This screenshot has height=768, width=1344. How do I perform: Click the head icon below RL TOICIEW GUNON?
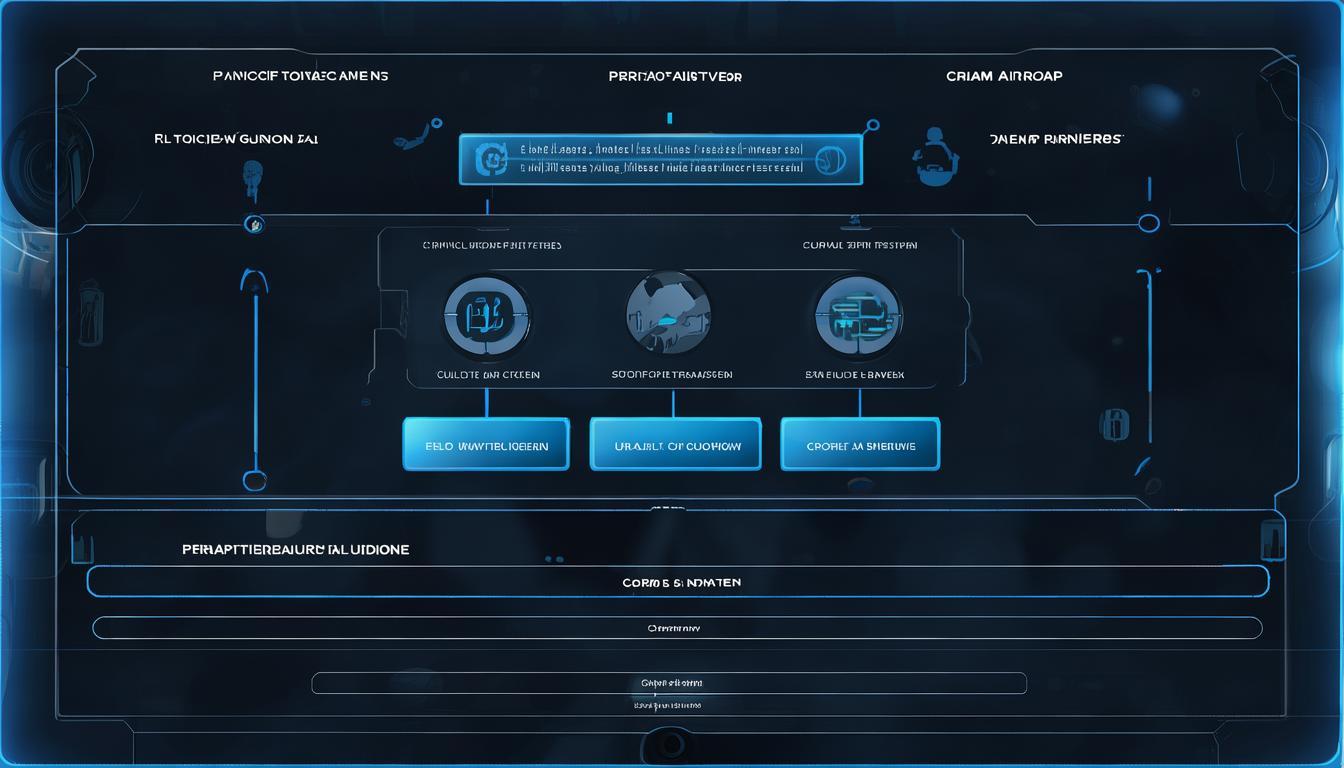252,178
